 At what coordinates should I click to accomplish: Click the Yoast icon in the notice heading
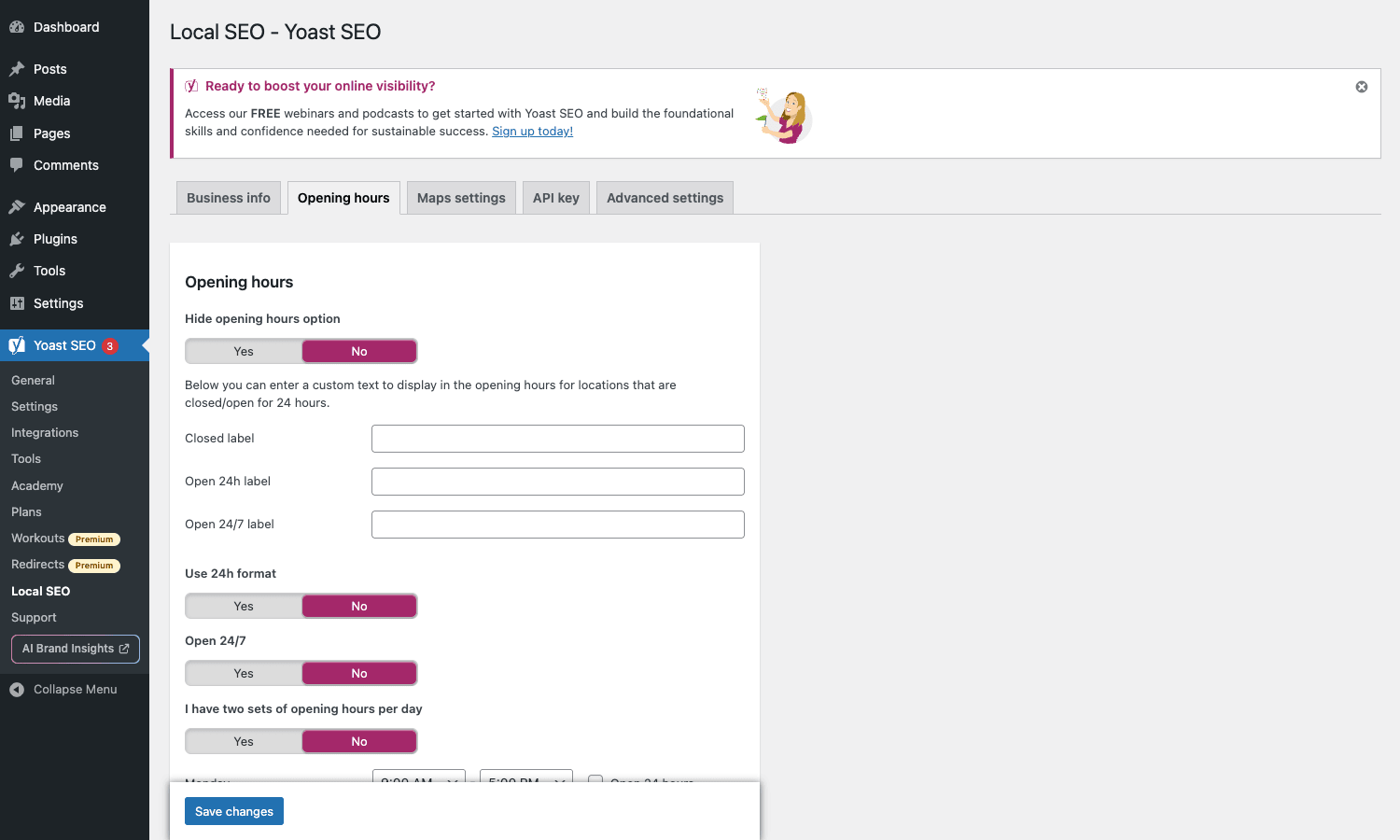191,86
